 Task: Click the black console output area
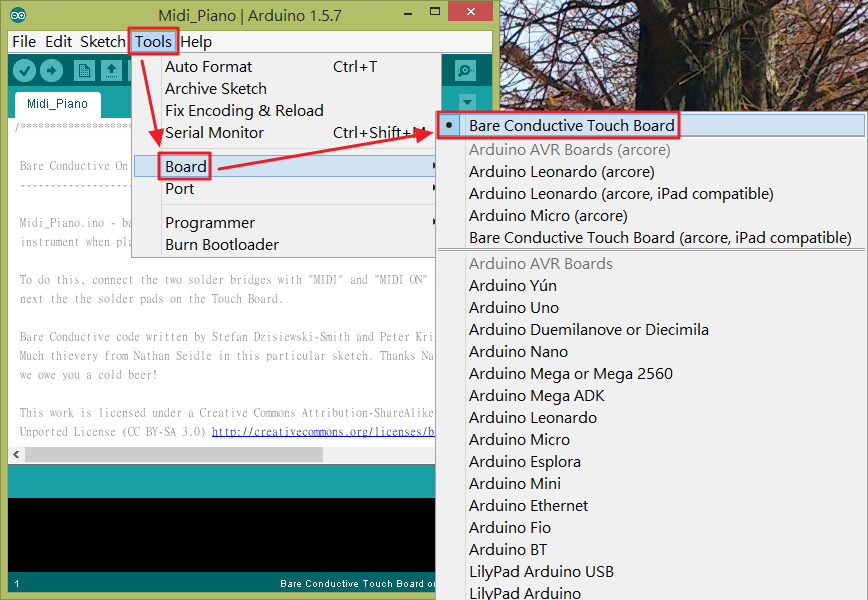tap(221, 535)
